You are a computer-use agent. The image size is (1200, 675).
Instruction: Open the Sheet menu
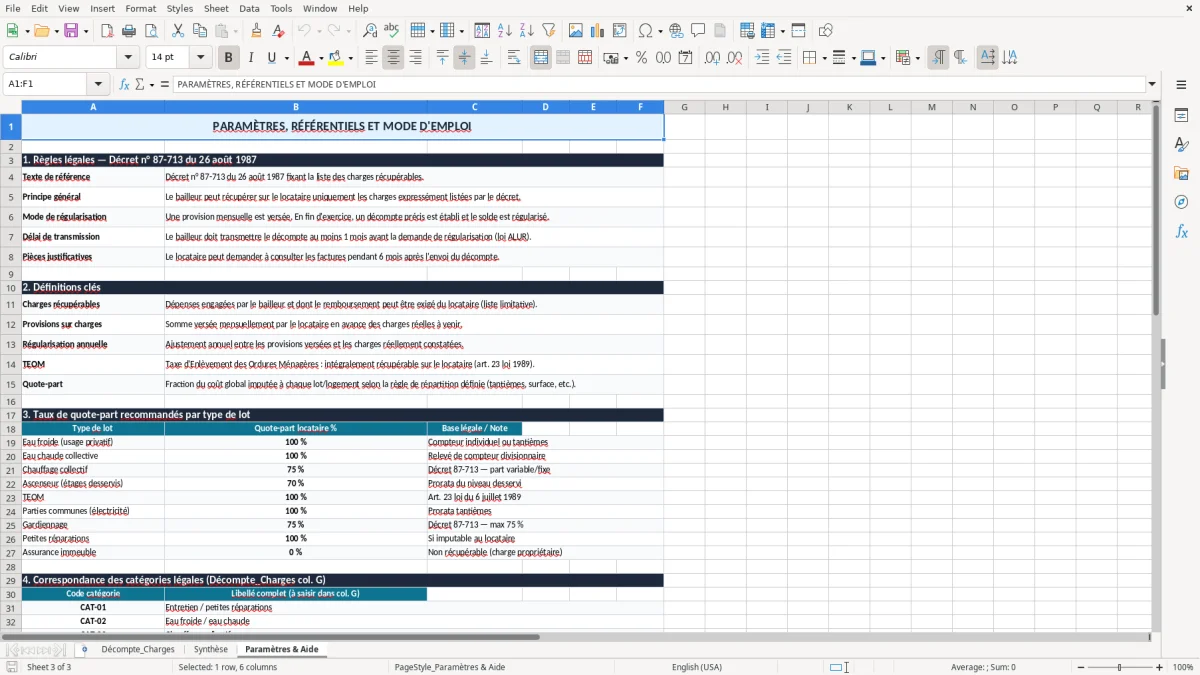pyautogui.click(x=216, y=8)
